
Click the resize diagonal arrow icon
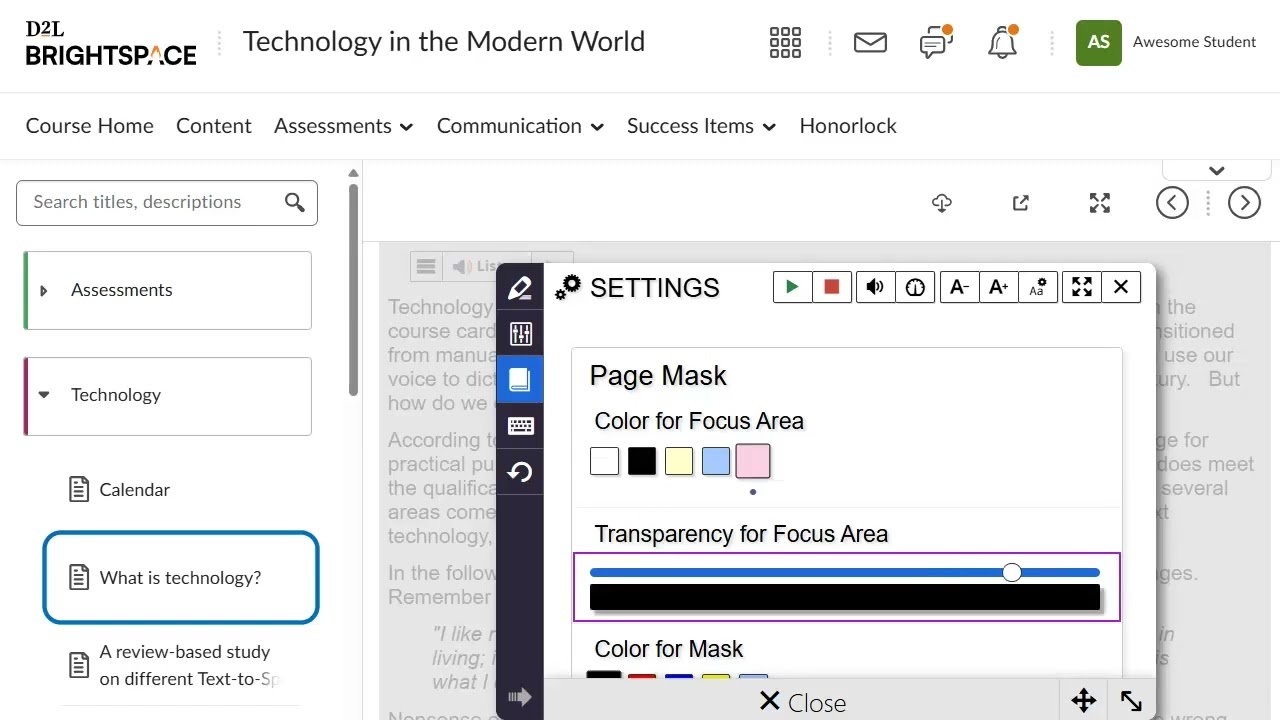point(1131,701)
